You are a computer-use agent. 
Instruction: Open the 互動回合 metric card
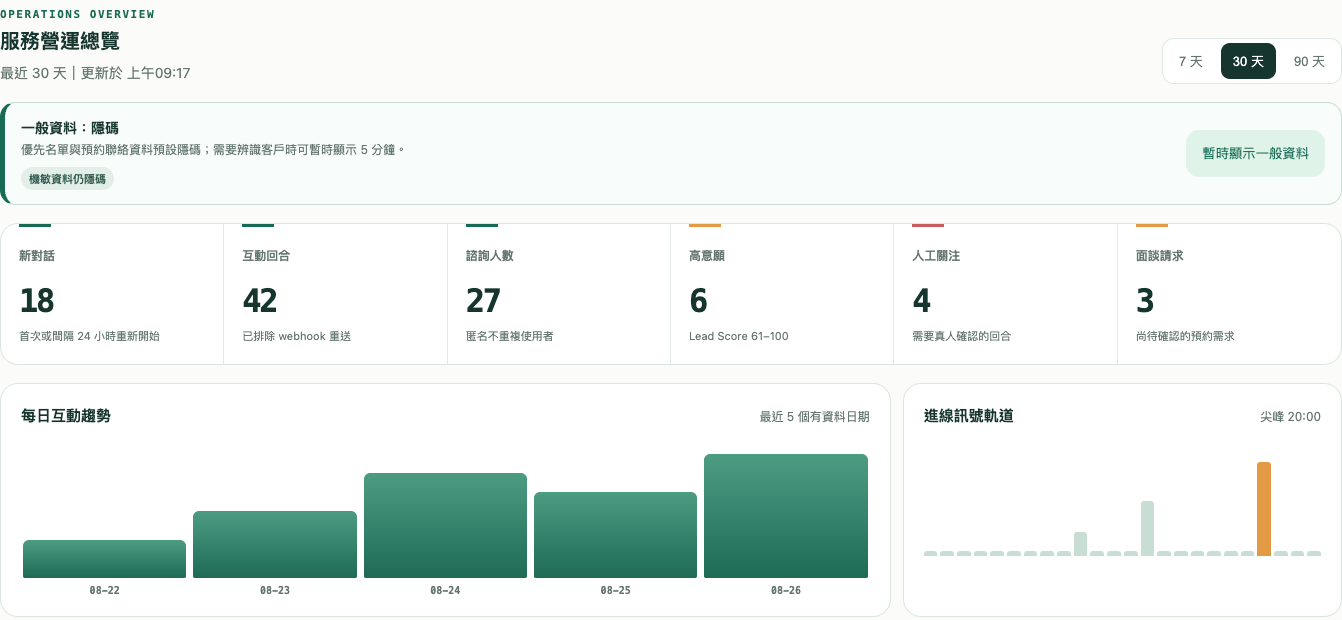pos(335,294)
